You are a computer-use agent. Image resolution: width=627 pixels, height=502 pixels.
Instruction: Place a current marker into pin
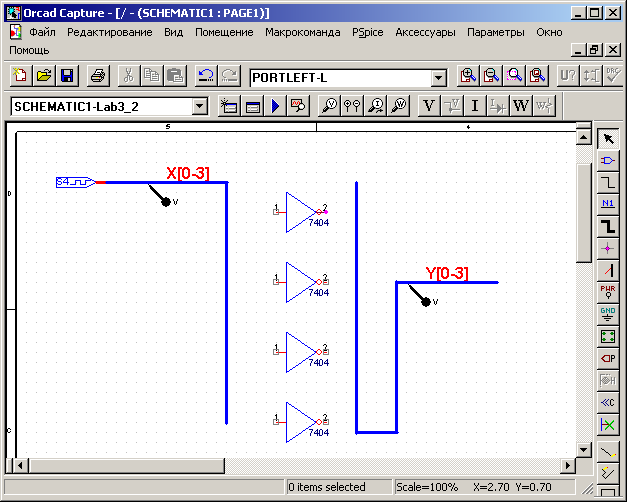click(x=375, y=106)
